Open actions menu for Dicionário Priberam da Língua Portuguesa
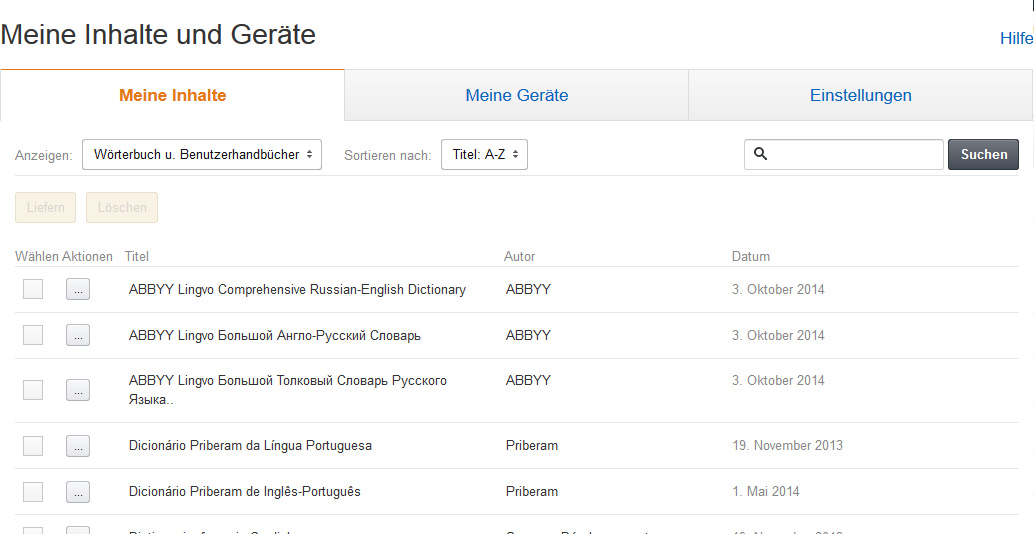Screen dimensions: 1034x534 point(78,446)
